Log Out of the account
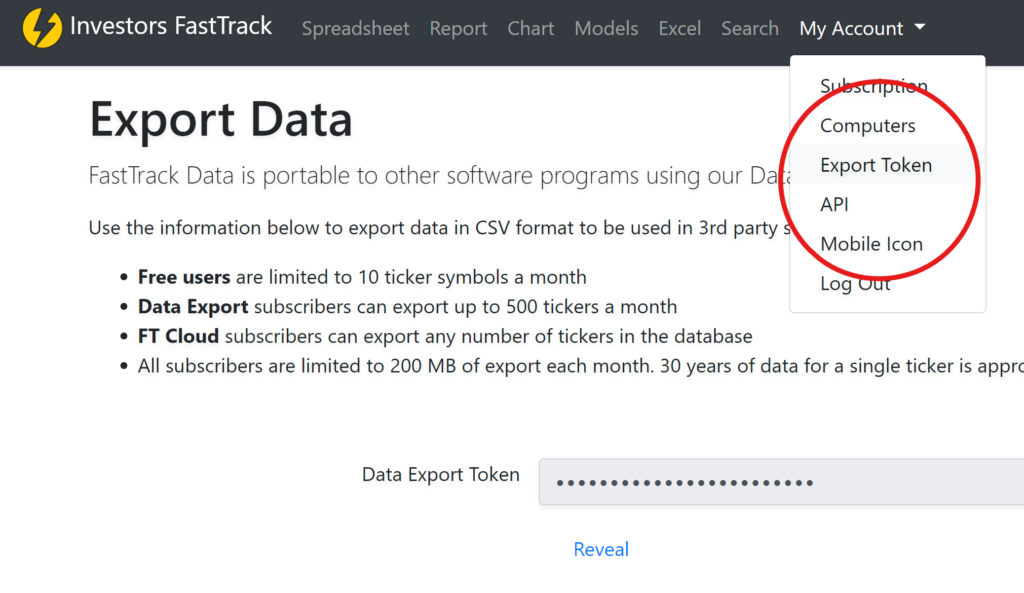Screen dimensions: 1024x593 (x=855, y=283)
